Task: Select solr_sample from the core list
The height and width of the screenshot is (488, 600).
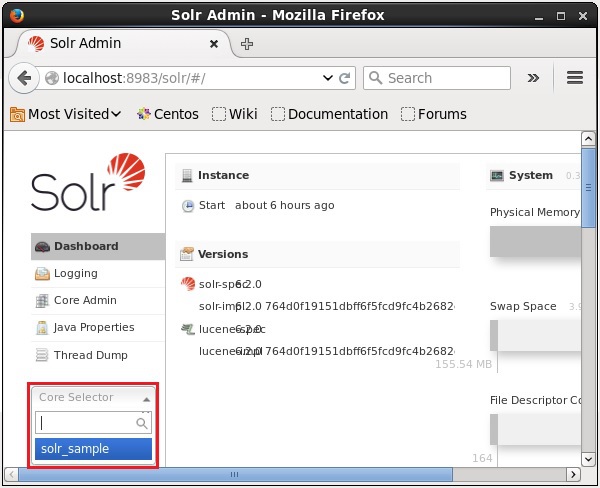Action: point(93,449)
